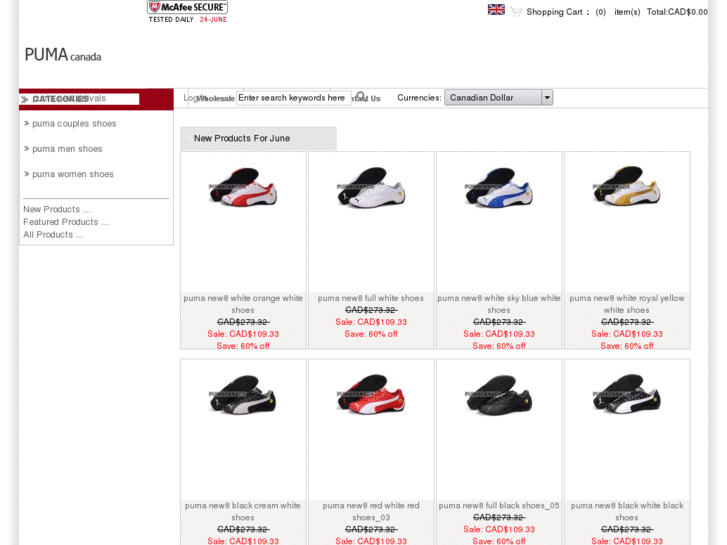Open puma men shoes category
Screen dimensions: 727x545
67,149
